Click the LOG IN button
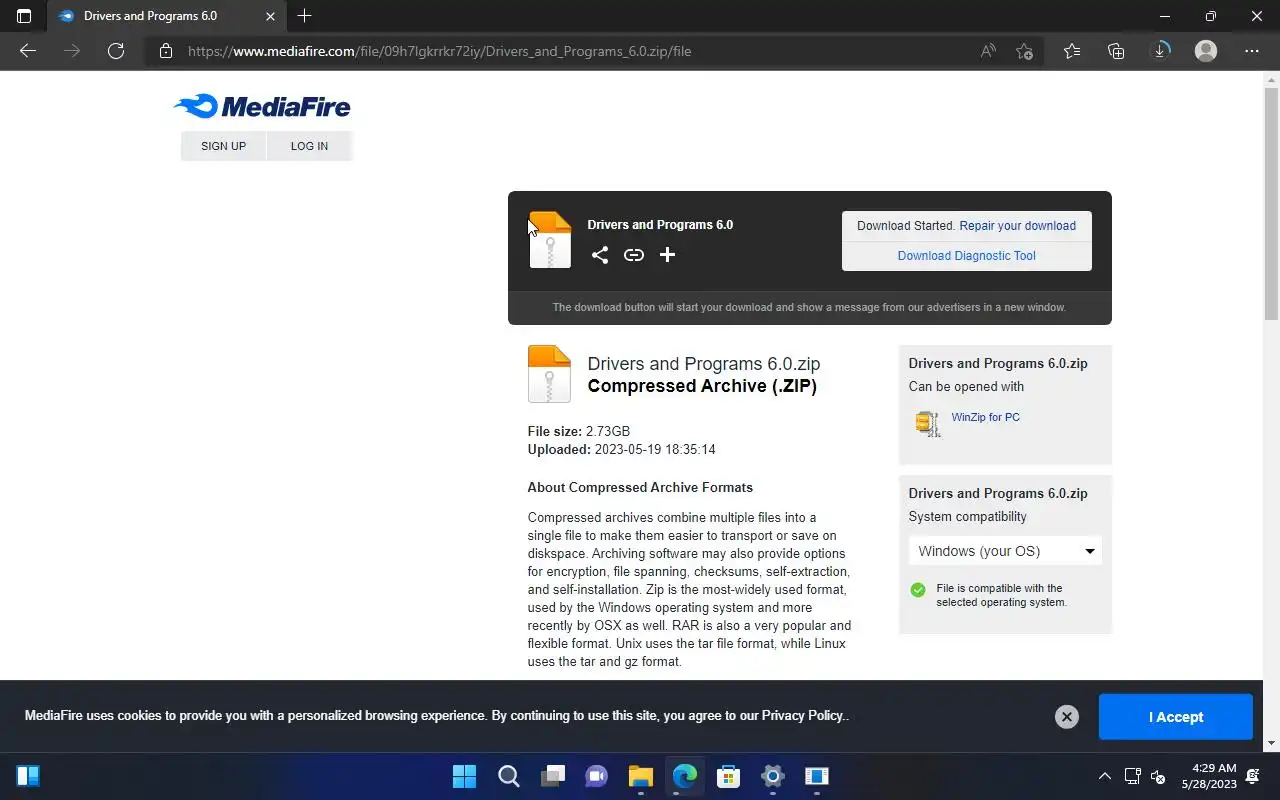Image resolution: width=1280 pixels, height=800 pixels. click(x=309, y=146)
